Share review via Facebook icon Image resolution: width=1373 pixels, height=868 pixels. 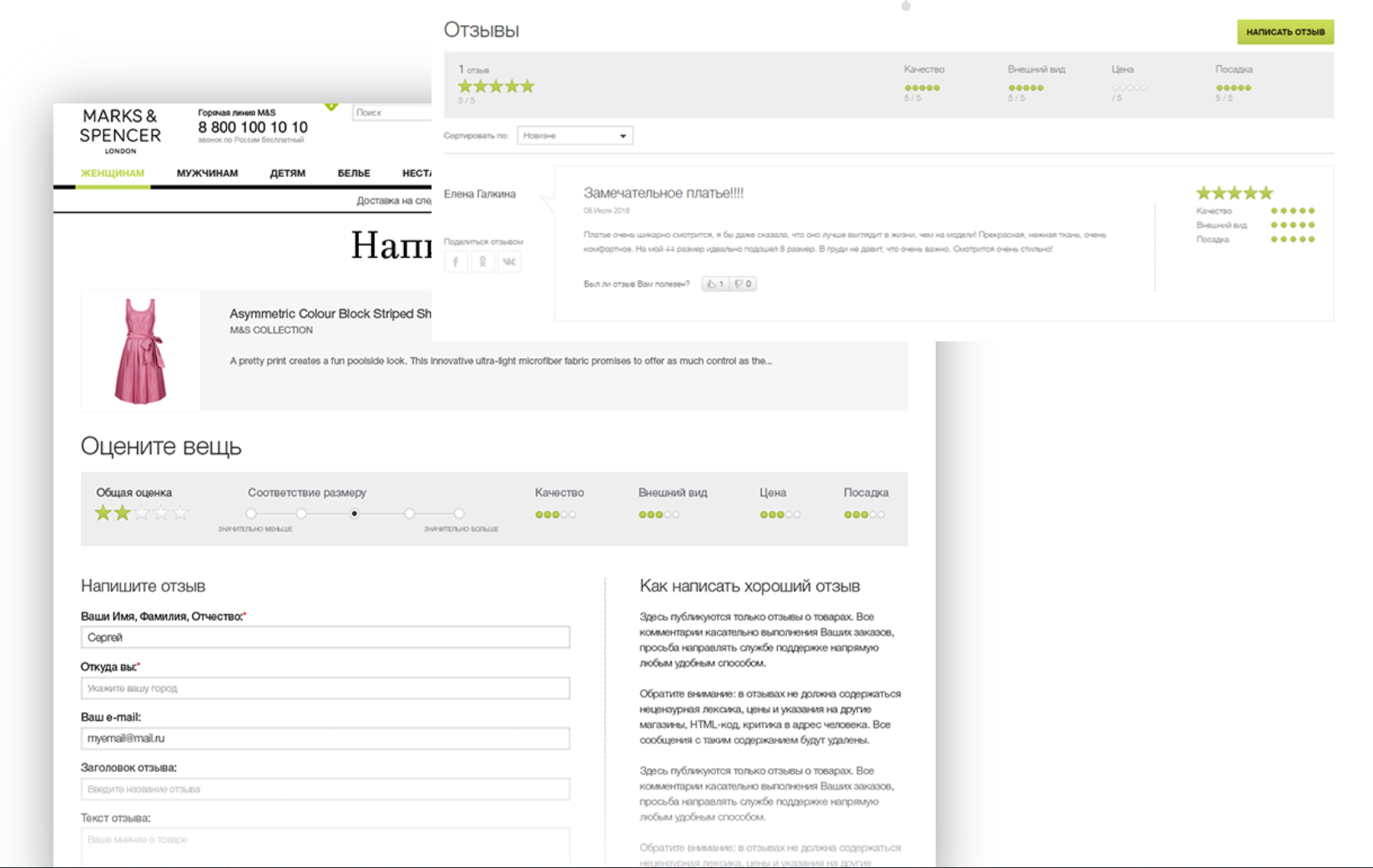click(456, 262)
